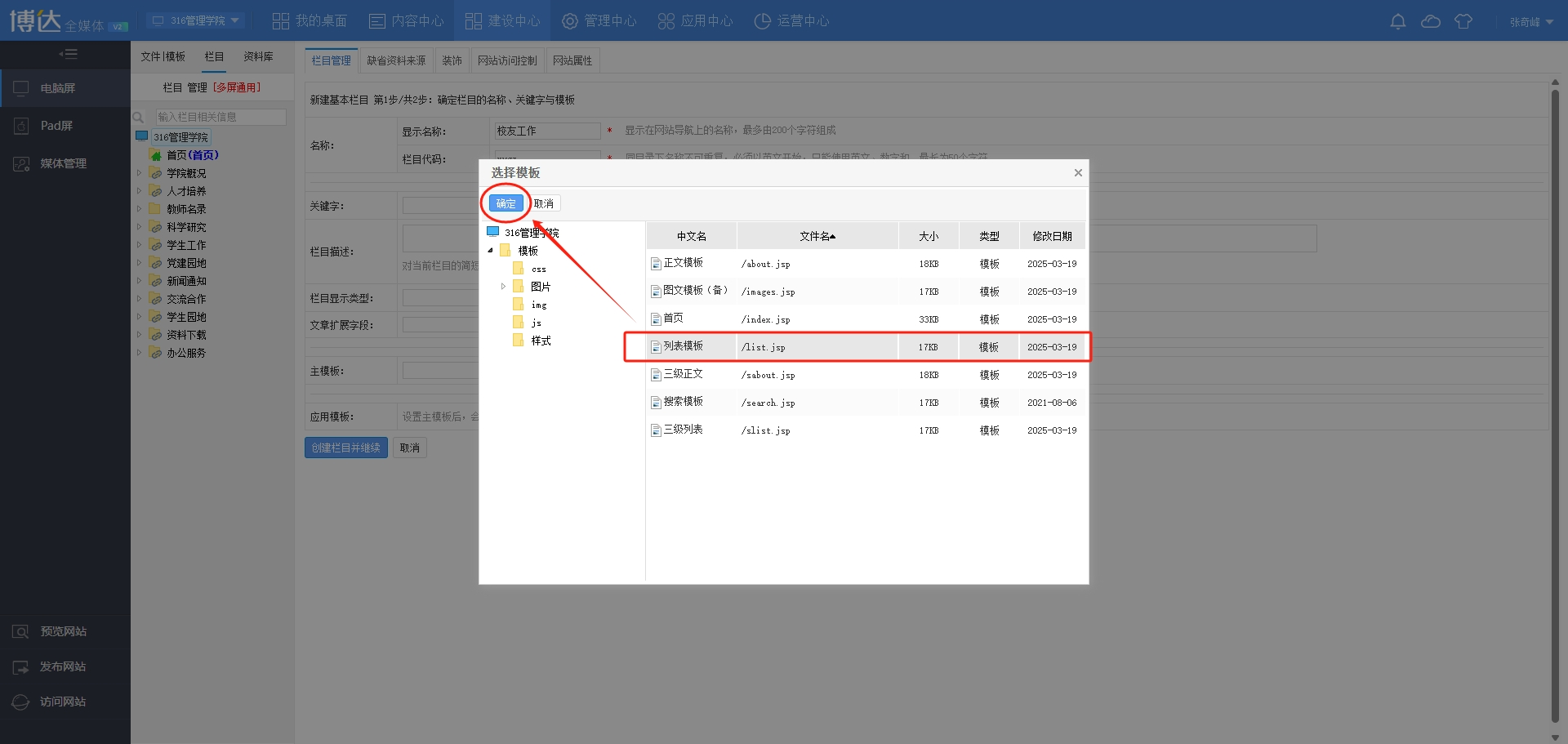Screen dimensions: 1568x744
Task: Expand the 新闻通知 tree node
Action: click(139, 281)
